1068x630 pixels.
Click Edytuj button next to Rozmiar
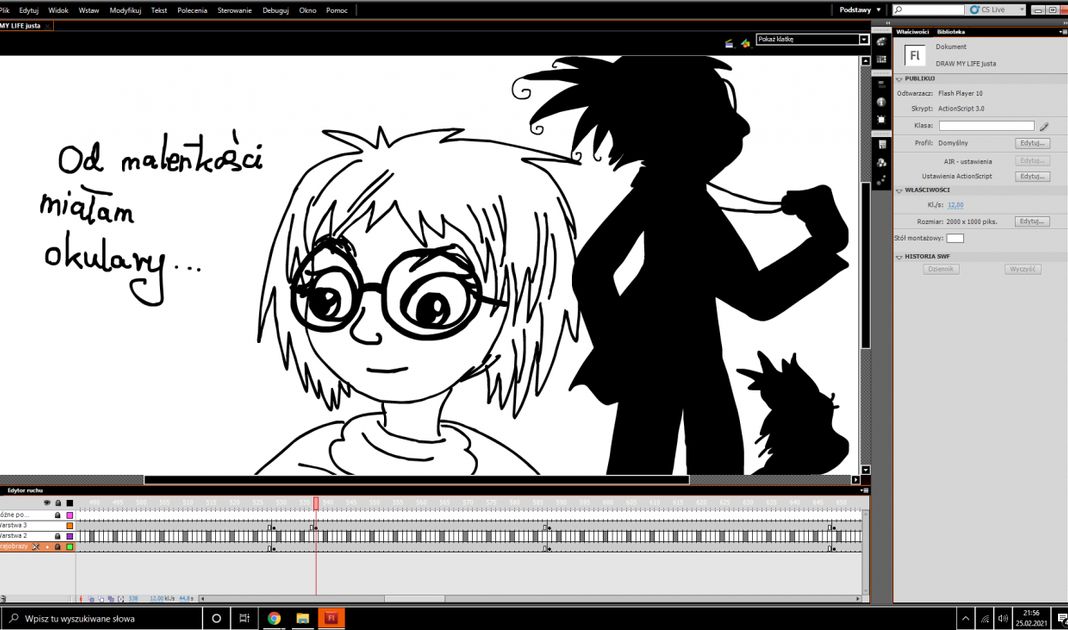1032,221
